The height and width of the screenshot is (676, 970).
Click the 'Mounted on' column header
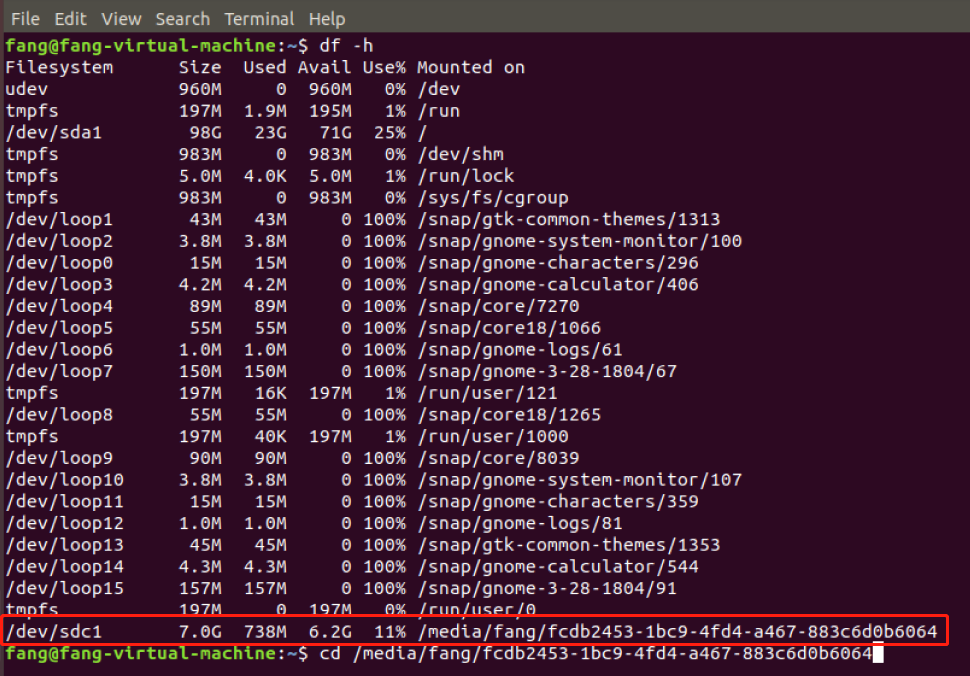(x=471, y=67)
